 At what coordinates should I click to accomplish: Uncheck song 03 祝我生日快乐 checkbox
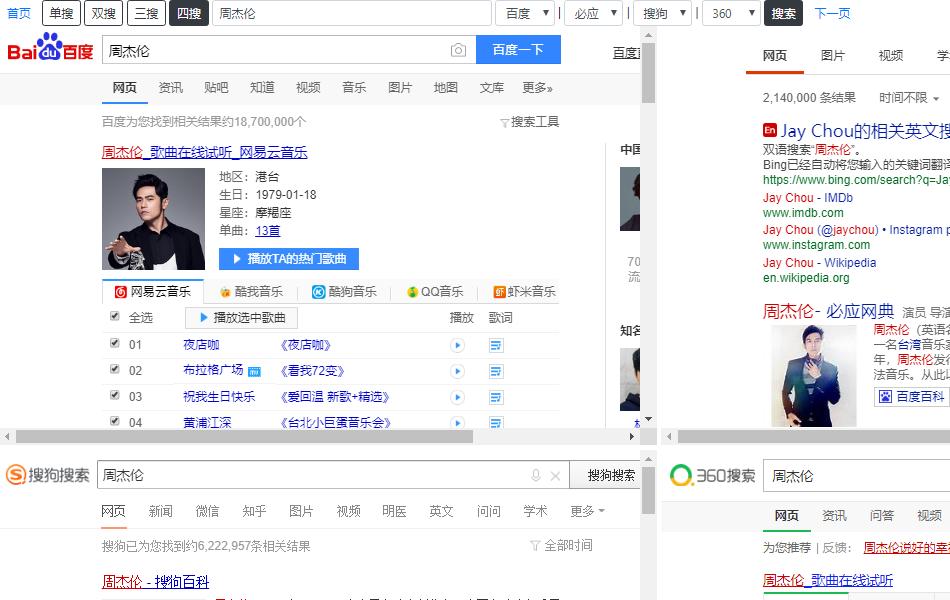[x=115, y=395]
